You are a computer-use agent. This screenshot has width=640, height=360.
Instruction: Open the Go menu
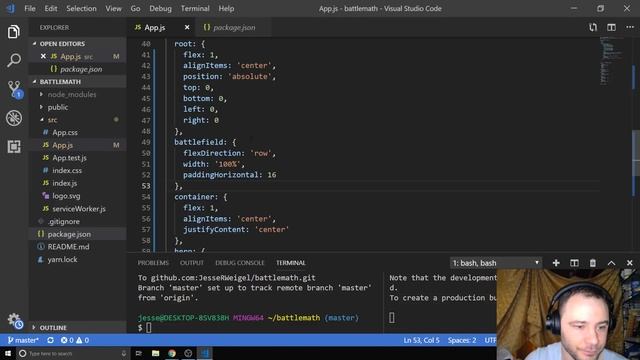[136, 8]
